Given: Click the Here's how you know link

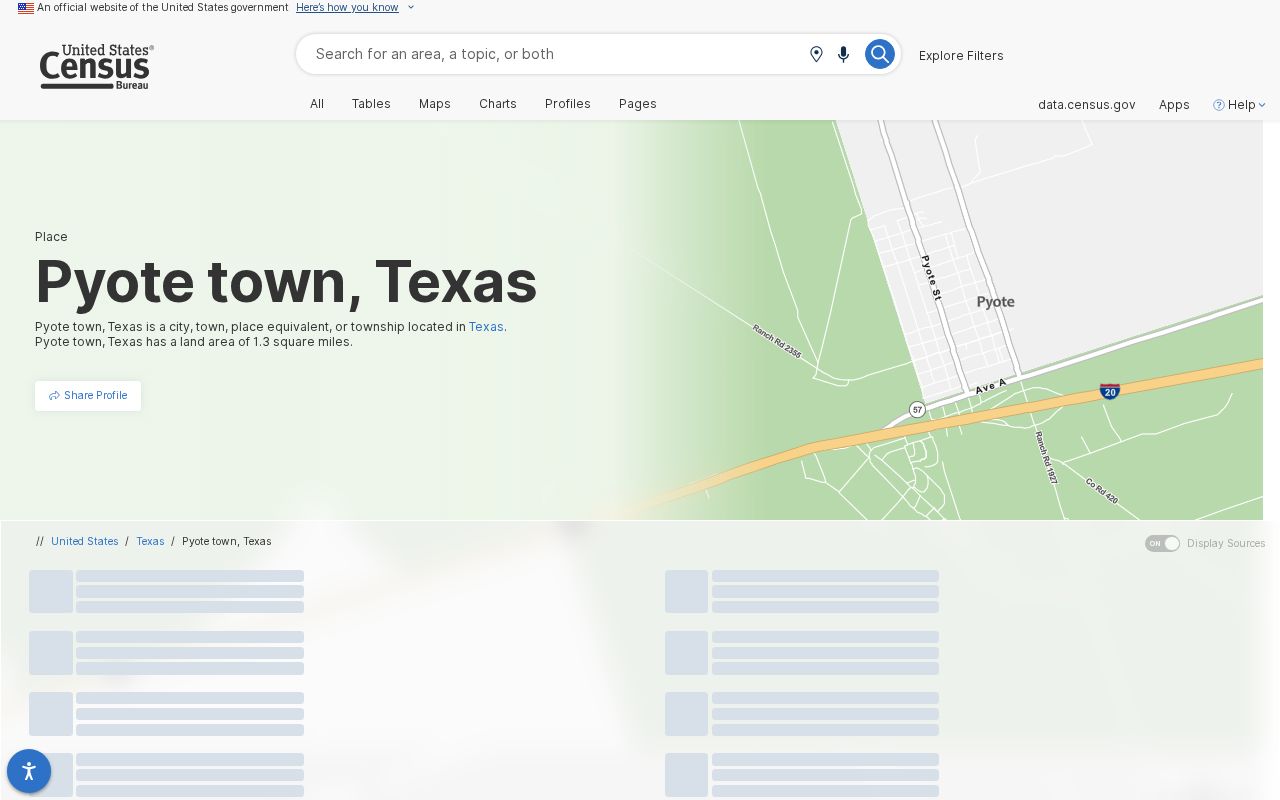Looking at the screenshot, I should point(347,8).
